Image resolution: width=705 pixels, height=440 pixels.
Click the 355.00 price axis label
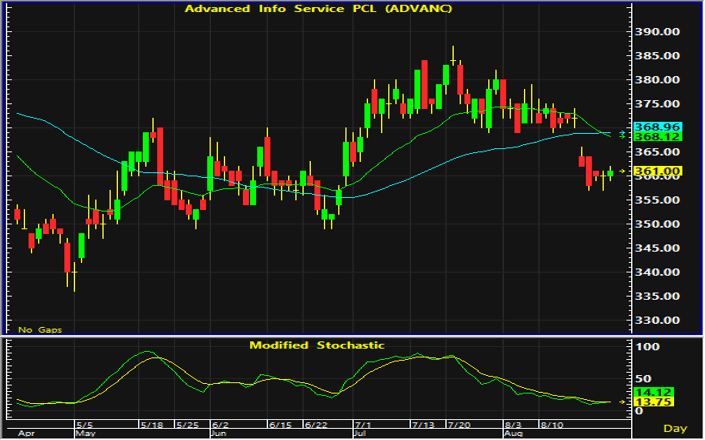click(657, 200)
